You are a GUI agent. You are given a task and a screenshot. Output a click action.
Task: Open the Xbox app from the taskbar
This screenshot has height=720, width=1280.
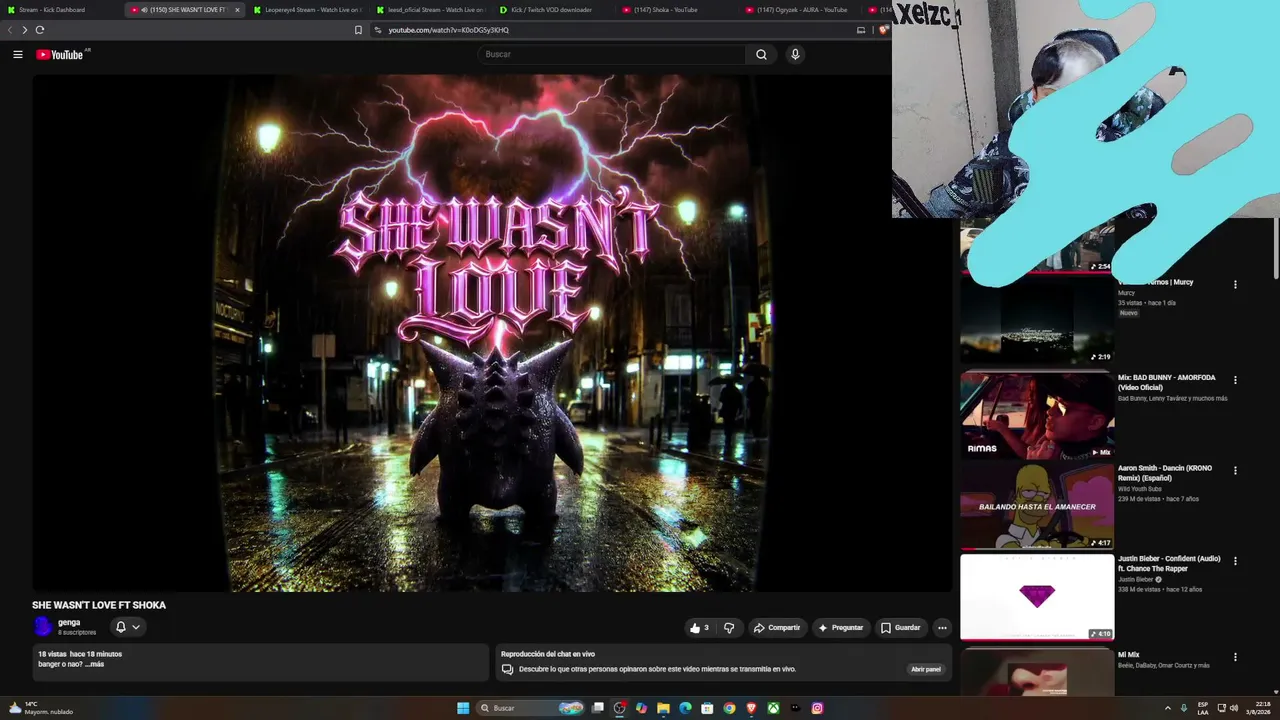click(x=773, y=708)
